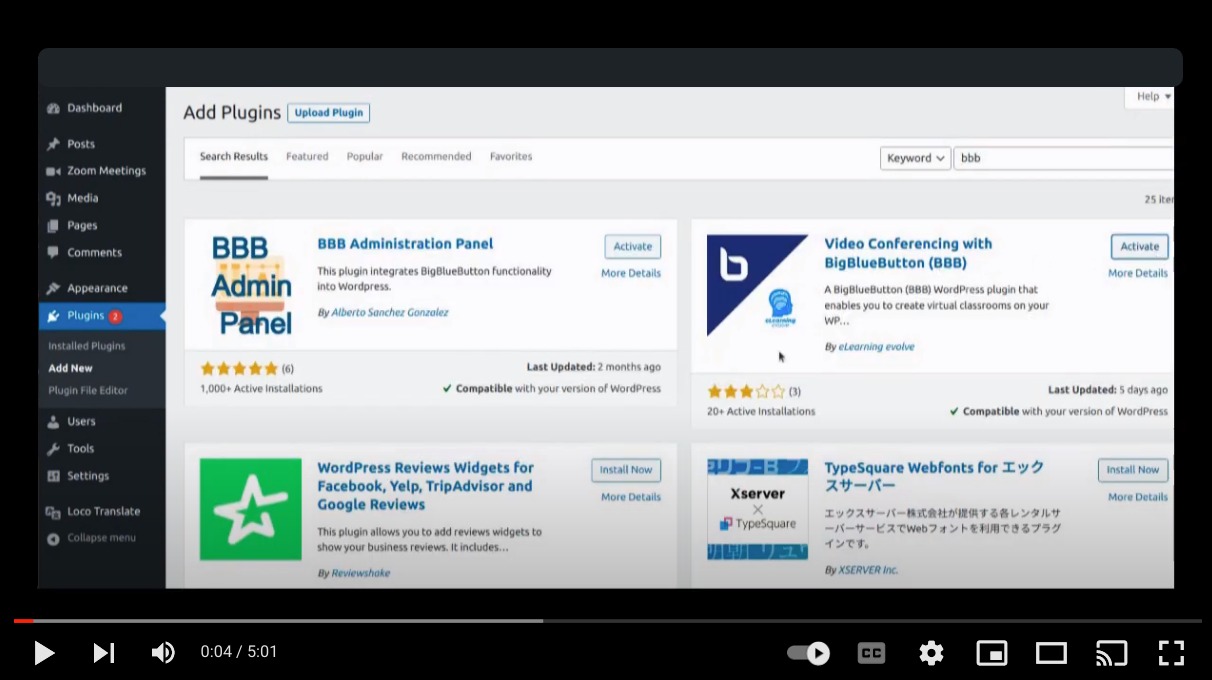Switch to the Popular plugins tab
This screenshot has width=1212, height=680.
365,157
